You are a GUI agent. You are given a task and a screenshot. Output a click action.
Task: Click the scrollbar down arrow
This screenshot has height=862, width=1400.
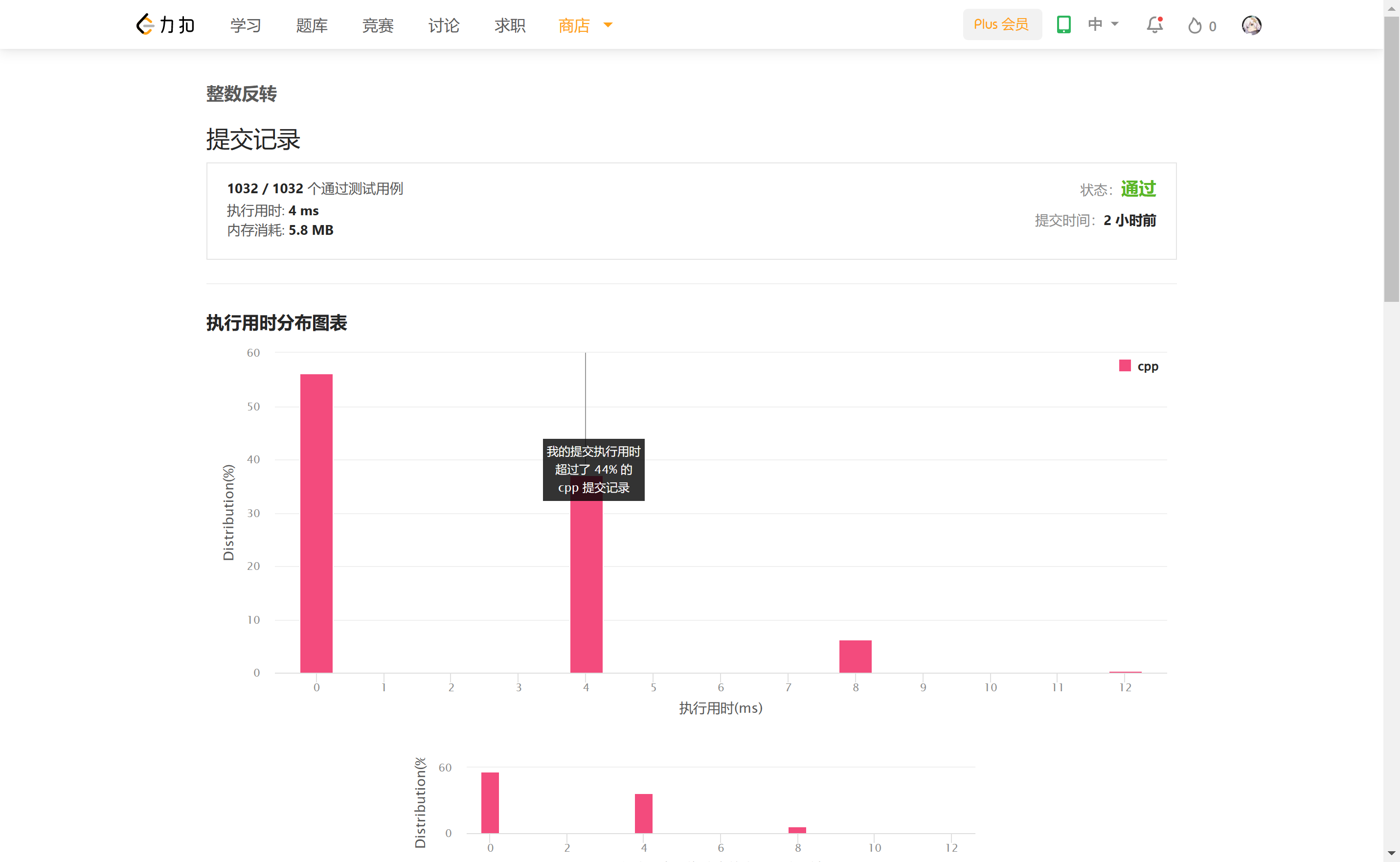click(x=1392, y=854)
